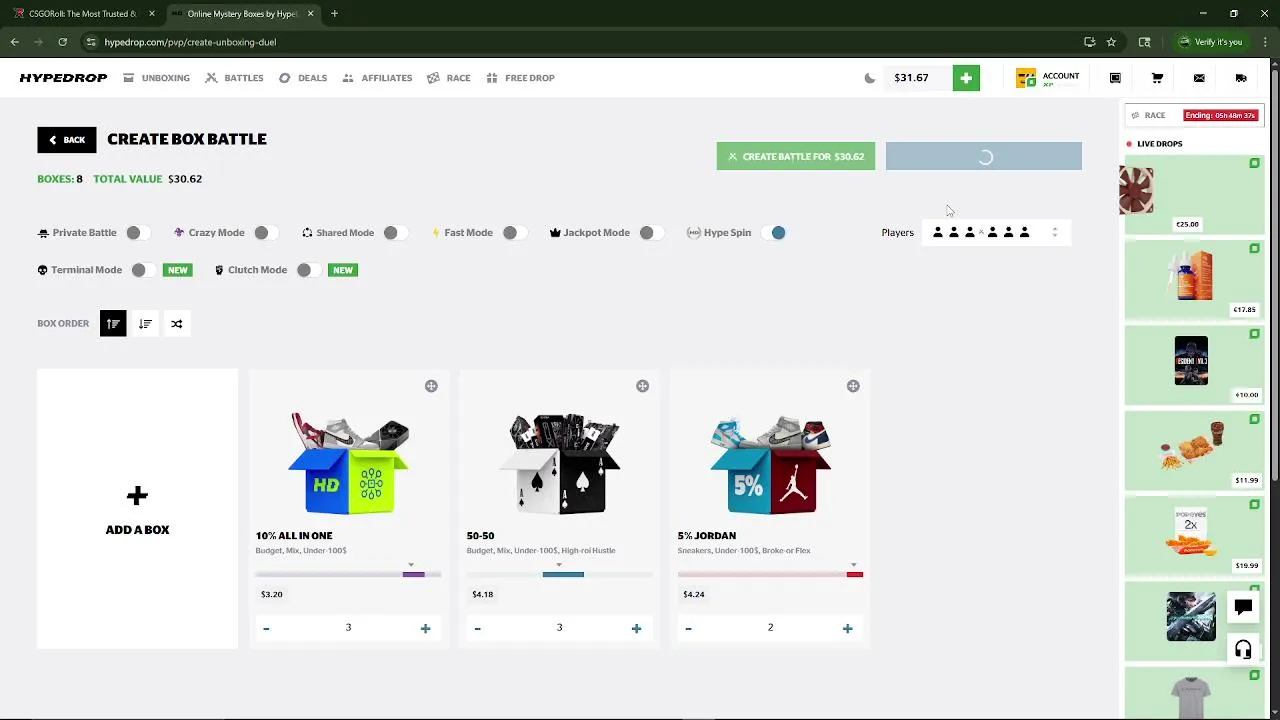Open the Players count dropdown
This screenshot has height=720, width=1280.
click(x=996, y=233)
